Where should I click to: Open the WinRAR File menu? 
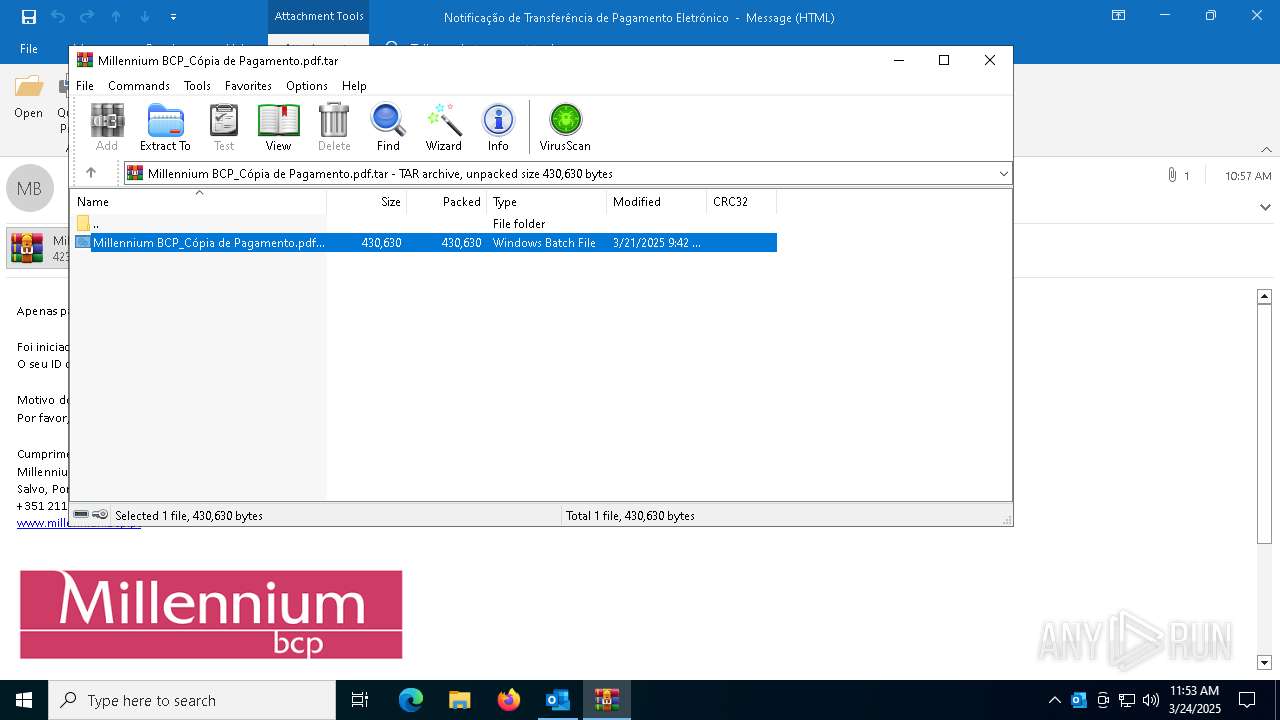tap(85, 86)
